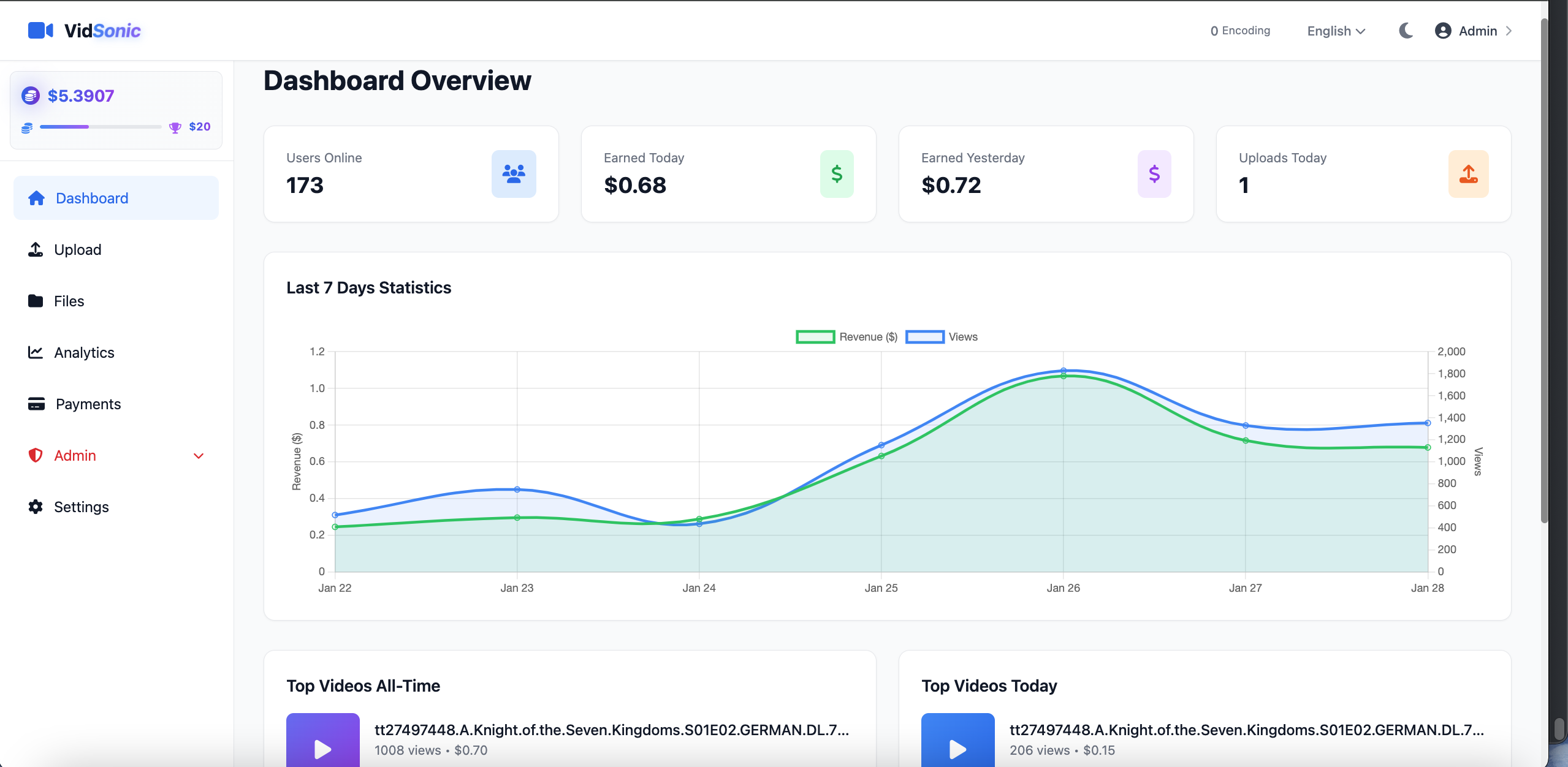Click the green Earned Today dollar icon
This screenshot has width=1568, height=767.
tap(837, 174)
